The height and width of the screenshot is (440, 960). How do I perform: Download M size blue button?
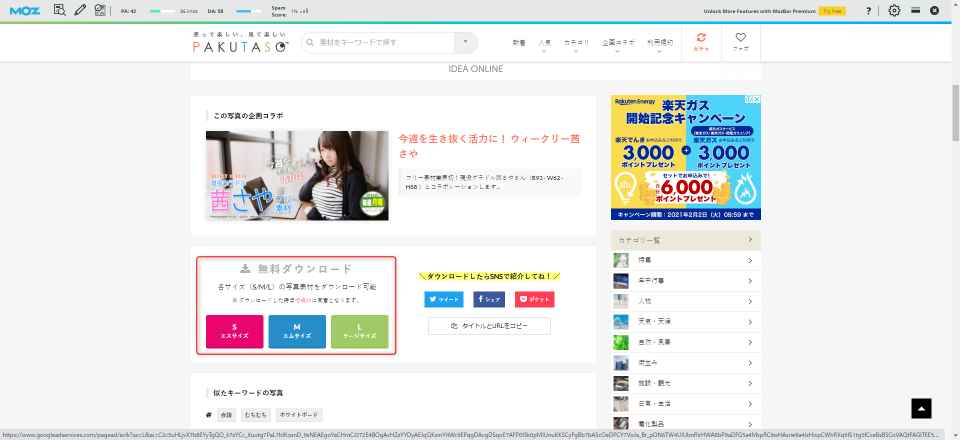(297, 332)
